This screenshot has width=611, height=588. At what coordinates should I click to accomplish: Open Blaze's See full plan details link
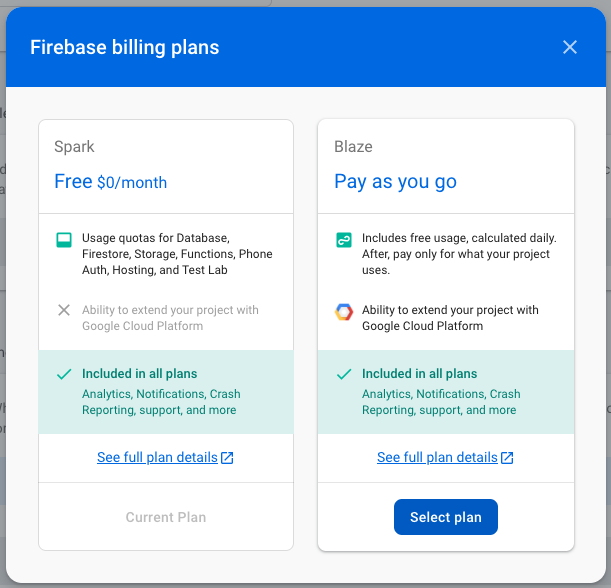[437, 457]
